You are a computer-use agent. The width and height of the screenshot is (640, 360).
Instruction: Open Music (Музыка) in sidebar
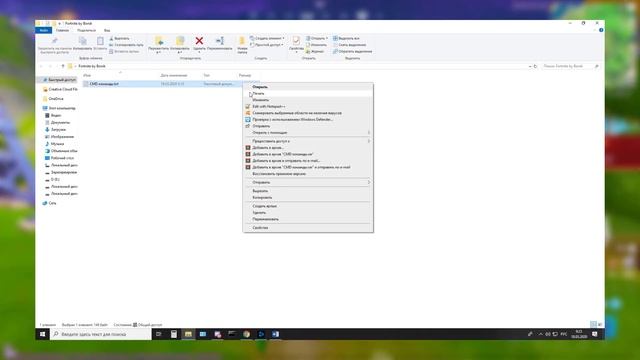54,144
